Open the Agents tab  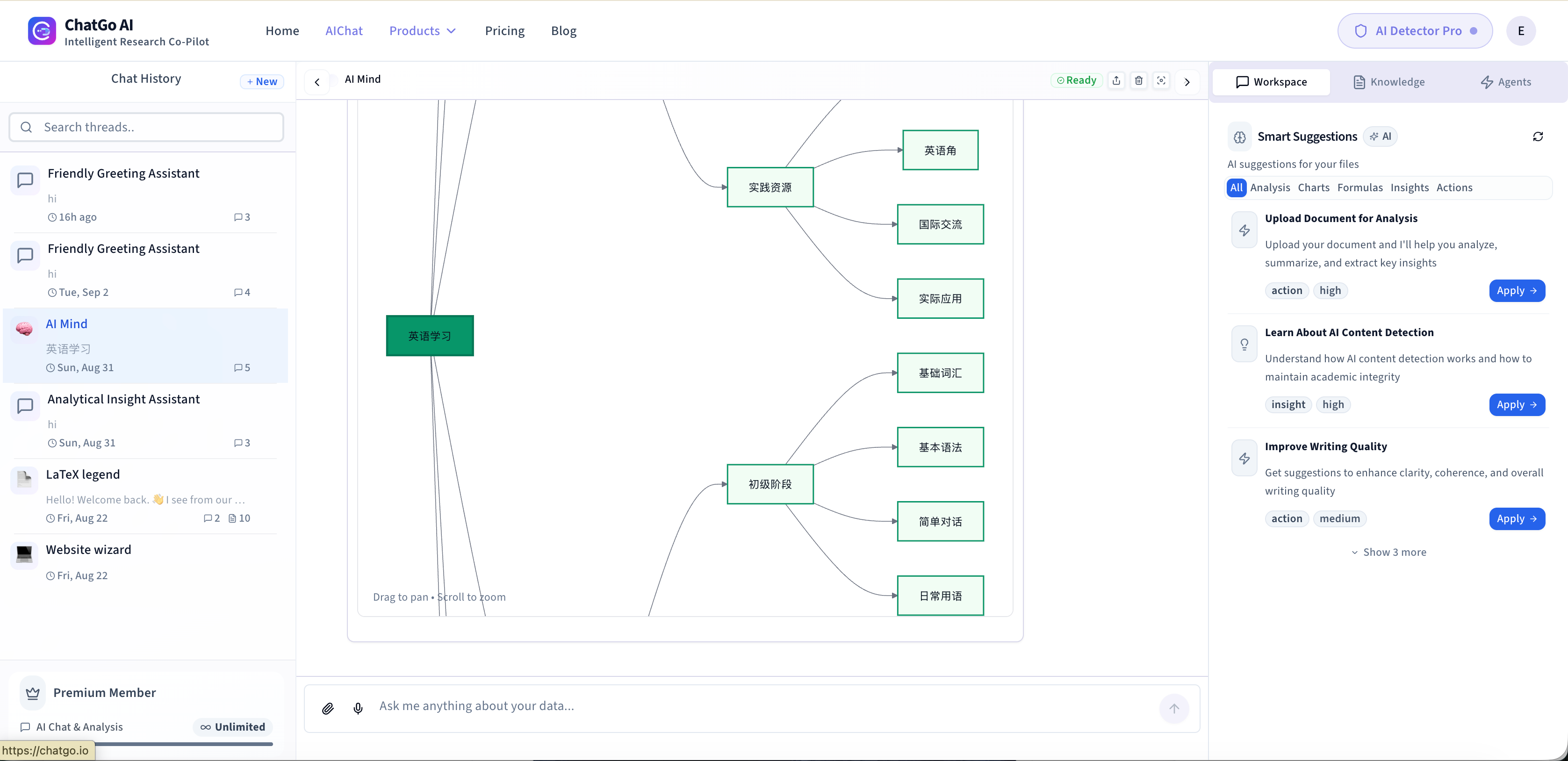[1505, 82]
